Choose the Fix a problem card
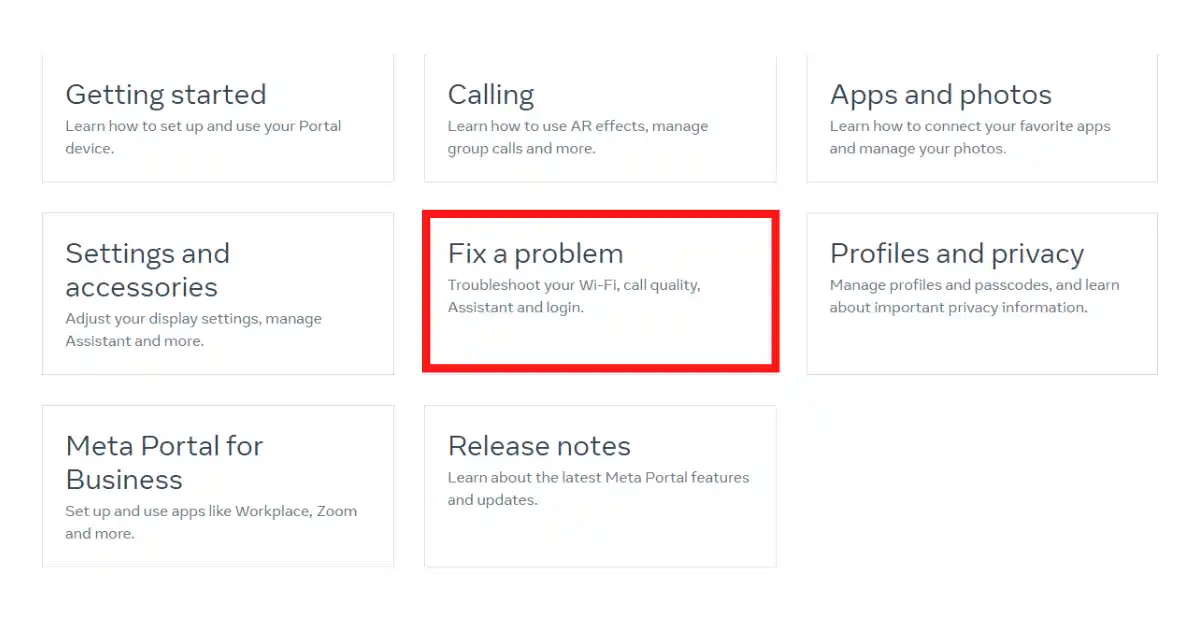Image resolution: width=1200 pixels, height=630 pixels. (600, 291)
